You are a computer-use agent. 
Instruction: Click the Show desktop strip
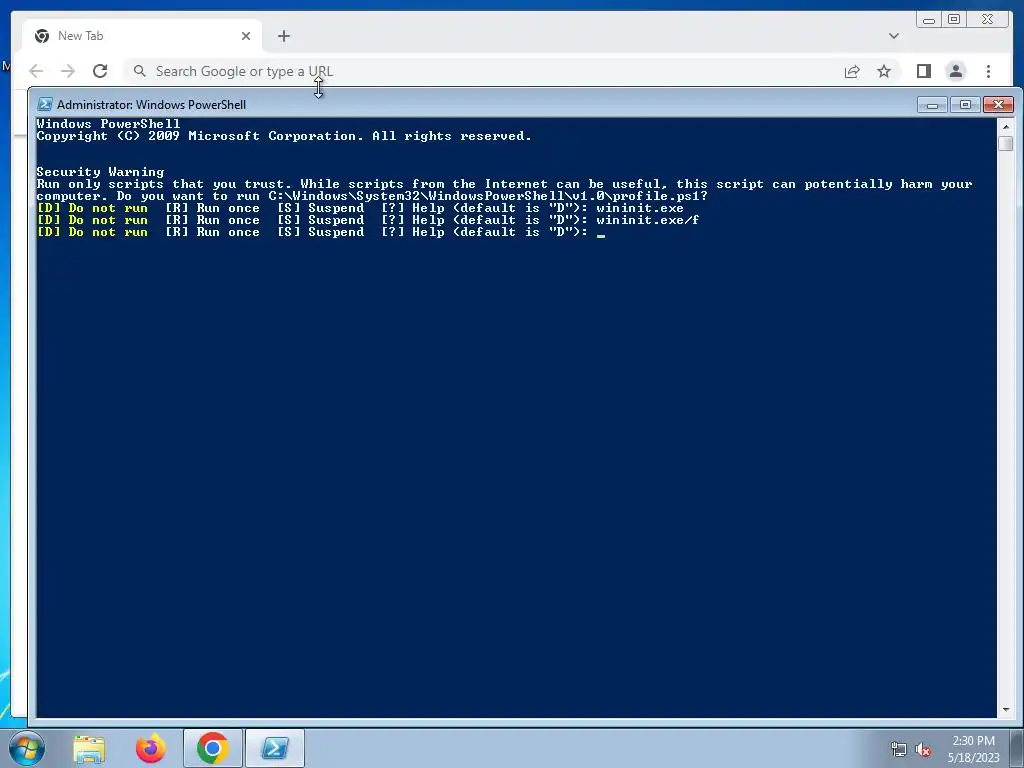[1017, 748]
